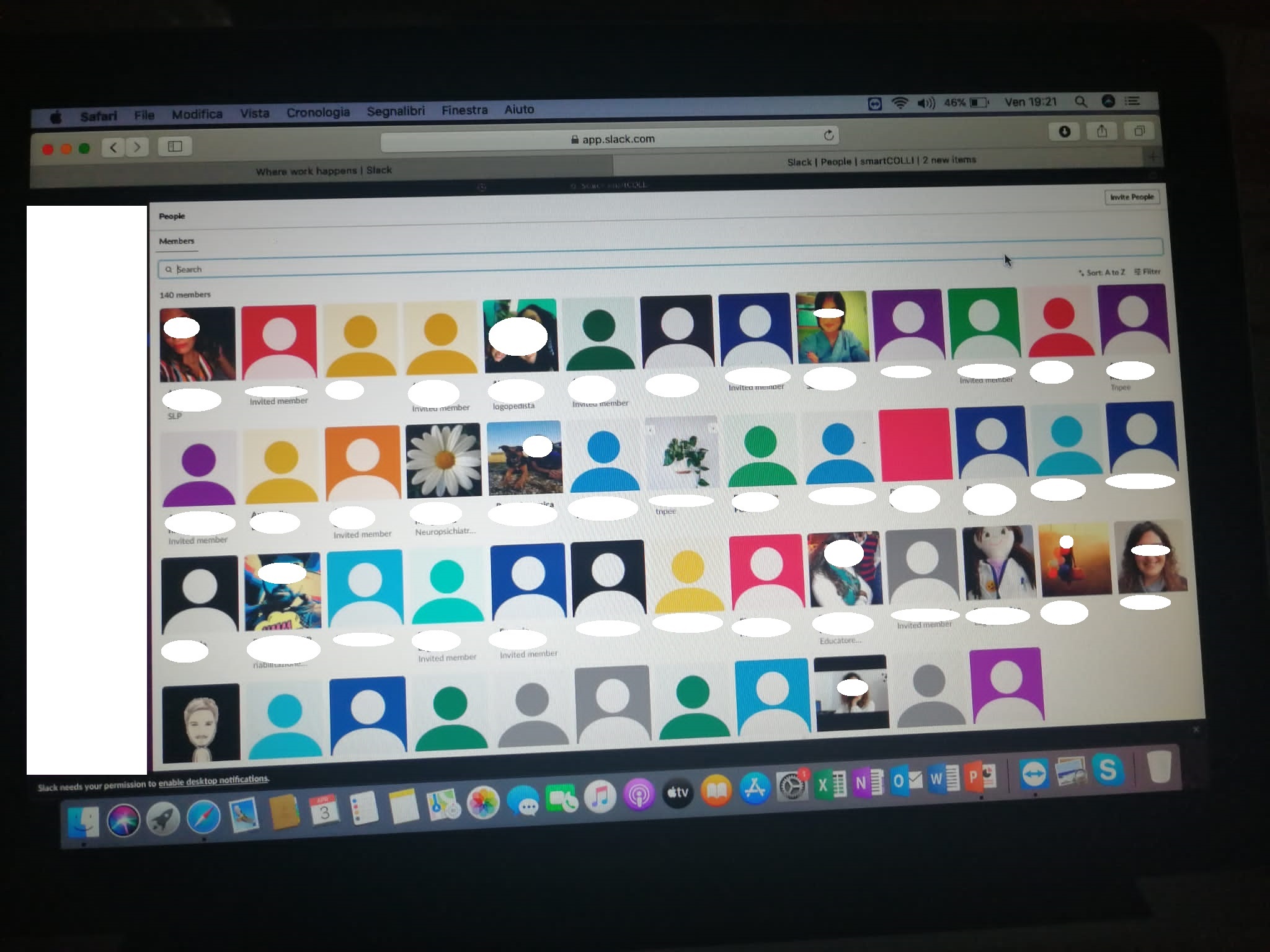Image resolution: width=1270 pixels, height=952 pixels.
Task: Click Safari's forward navigation arrow
Action: tap(137, 147)
